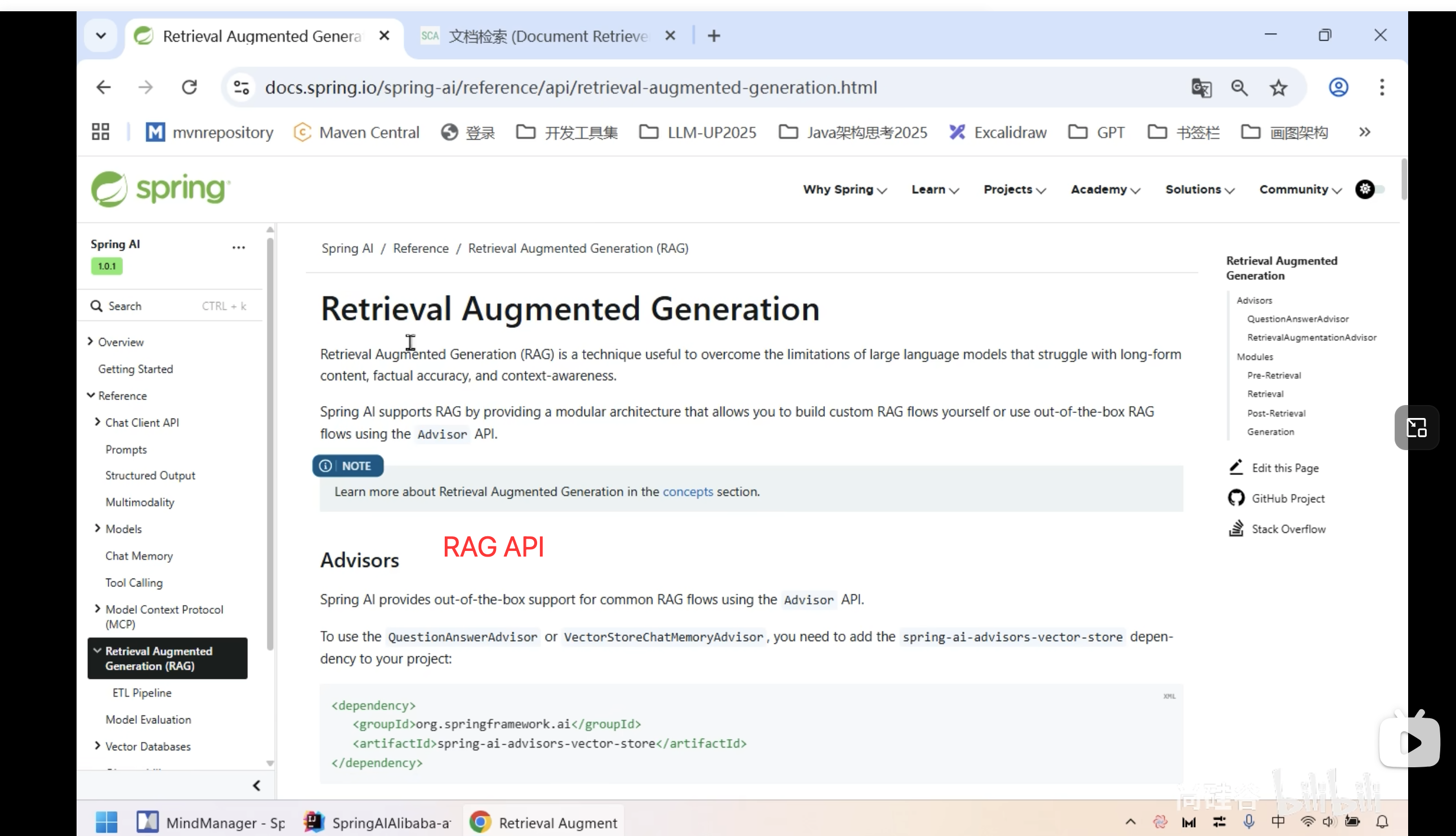Open the Learn navigation menu
This screenshot has height=836, width=1456.
935,189
